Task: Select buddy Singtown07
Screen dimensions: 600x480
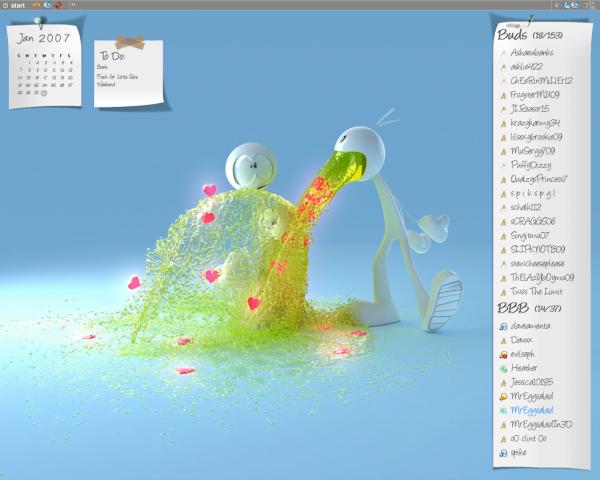Action: coord(530,235)
